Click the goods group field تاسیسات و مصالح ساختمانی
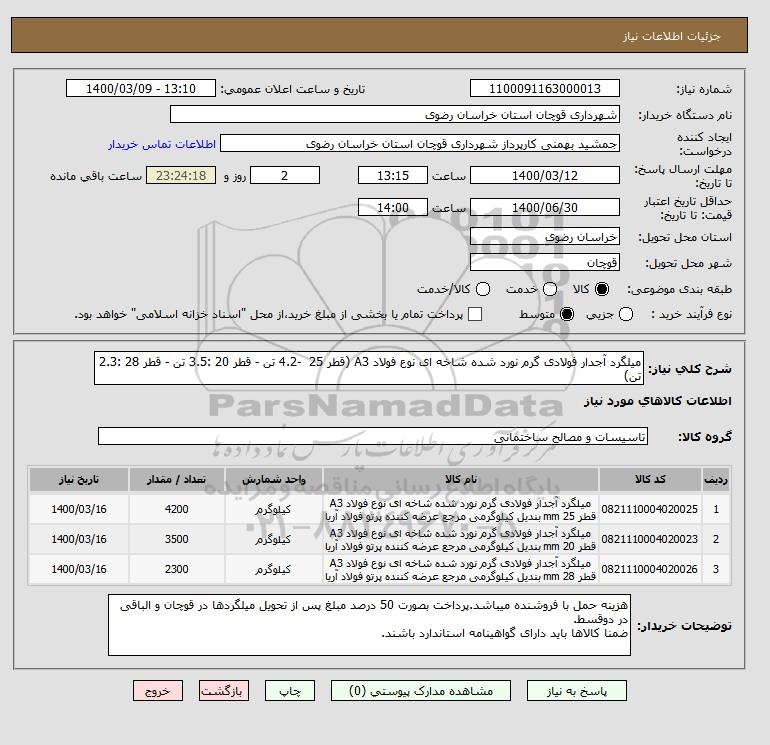 (373, 436)
